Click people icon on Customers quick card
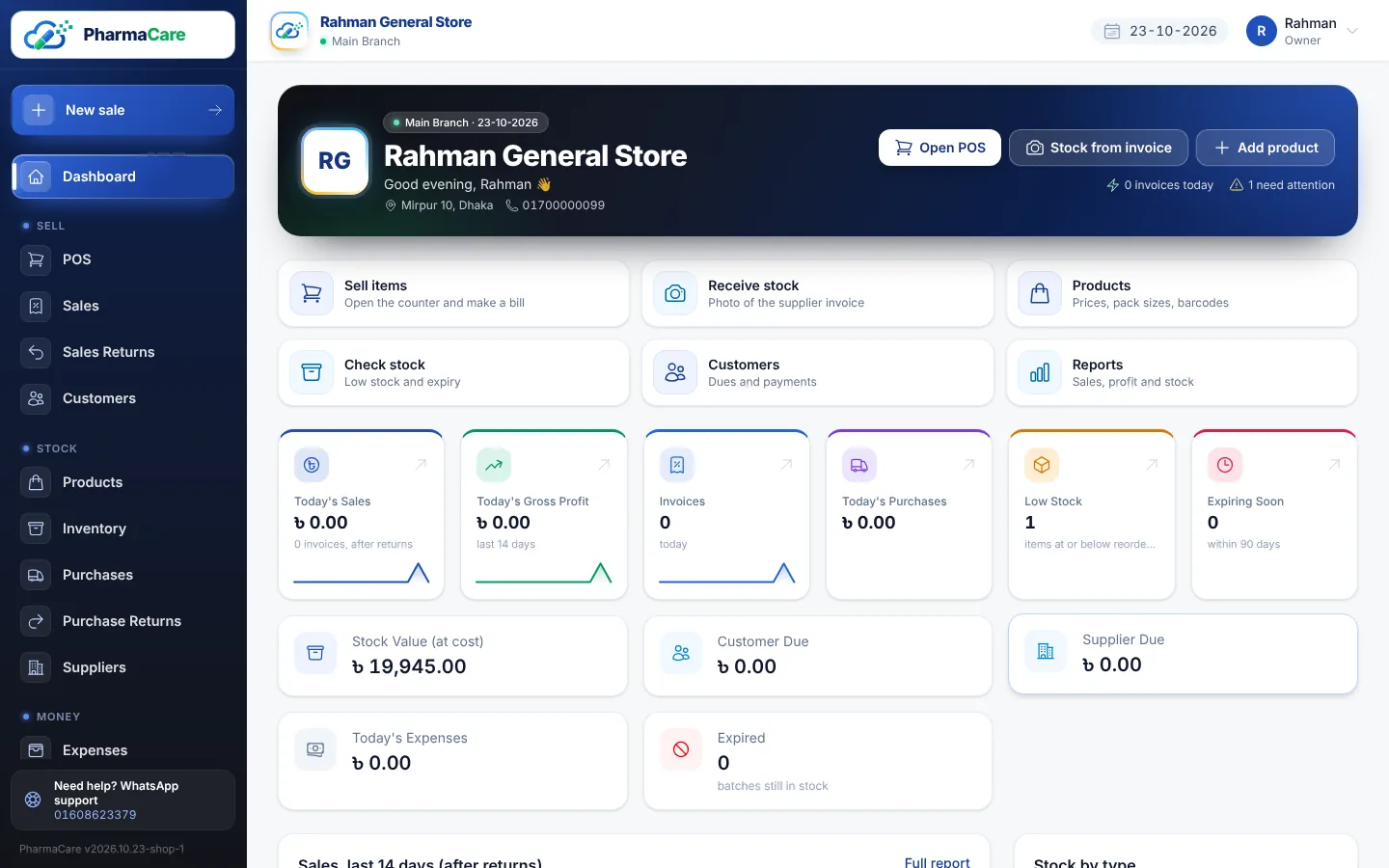 tap(675, 372)
